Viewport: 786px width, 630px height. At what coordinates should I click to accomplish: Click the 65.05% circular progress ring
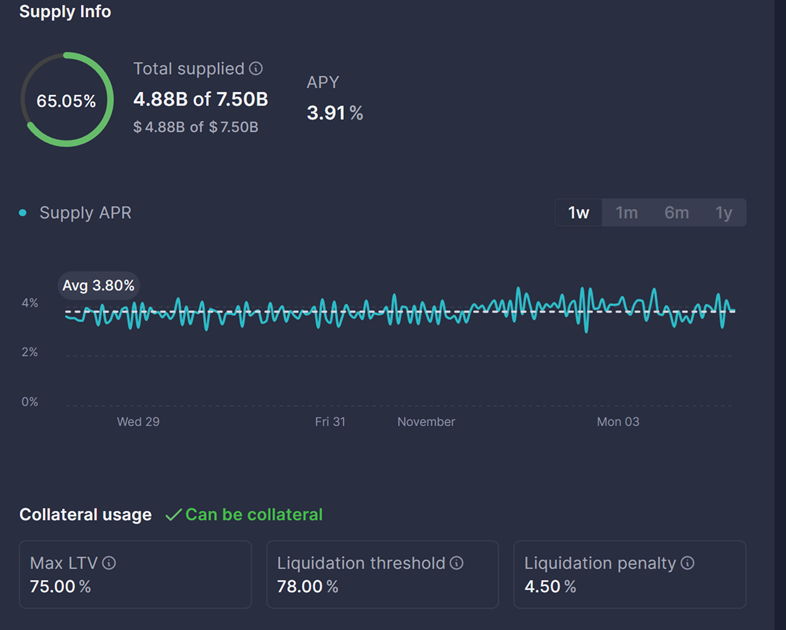point(66,100)
